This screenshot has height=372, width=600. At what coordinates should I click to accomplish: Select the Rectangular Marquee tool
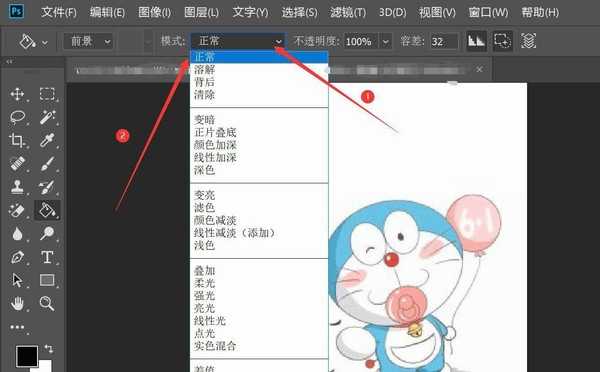point(47,94)
